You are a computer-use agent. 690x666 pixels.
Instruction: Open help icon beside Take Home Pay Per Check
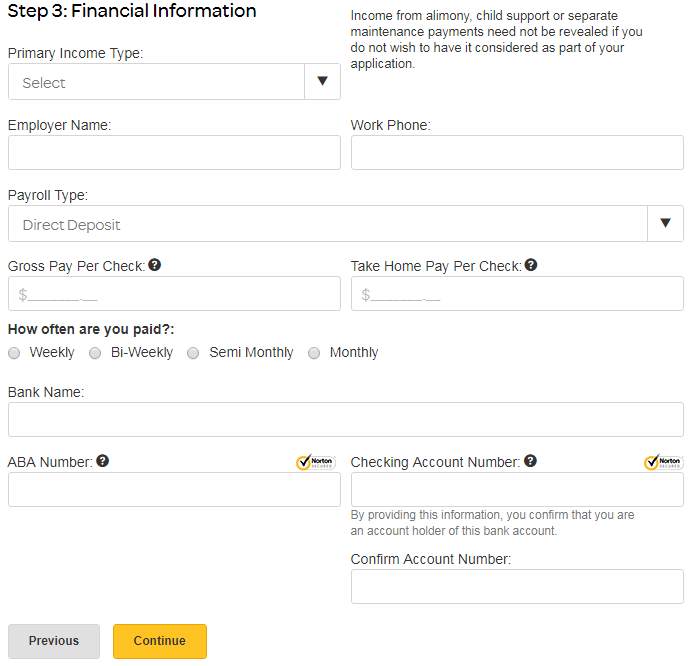point(531,265)
